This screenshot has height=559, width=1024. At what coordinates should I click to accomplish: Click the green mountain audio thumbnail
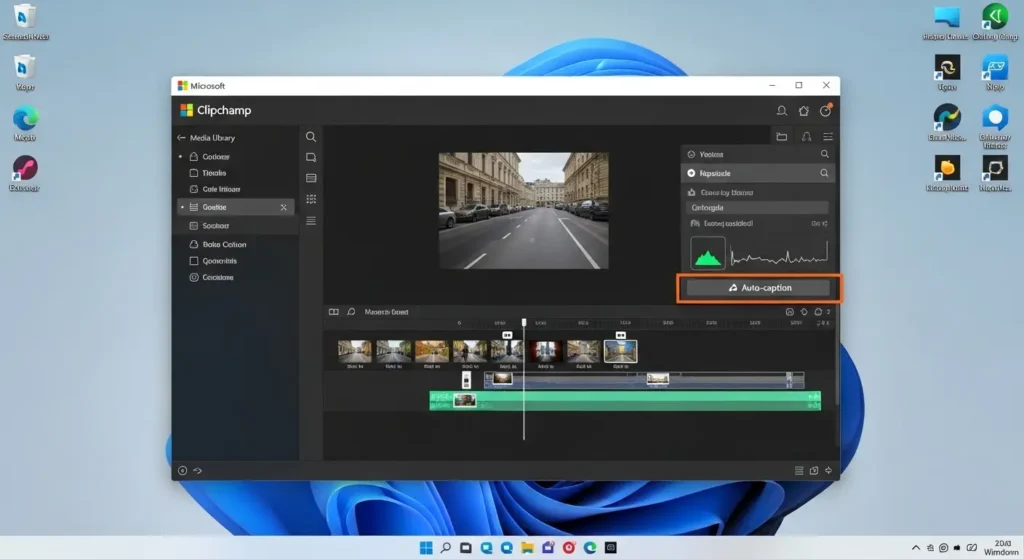[708, 254]
